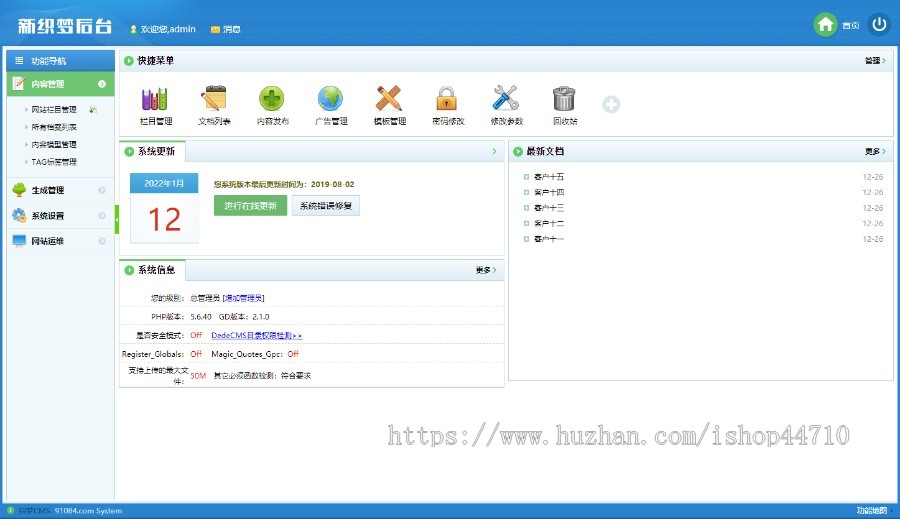Expand 系统更新 panel with green chevron
Screen dimensions: 900x519
pyautogui.click(x=494, y=151)
